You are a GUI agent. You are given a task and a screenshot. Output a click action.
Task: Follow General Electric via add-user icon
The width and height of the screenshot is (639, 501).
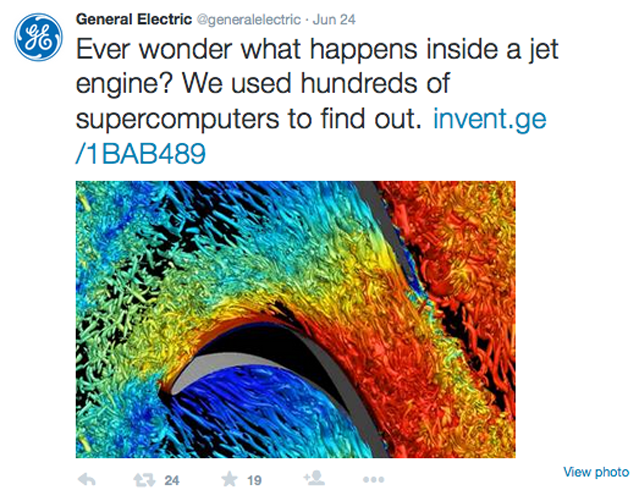(x=314, y=478)
